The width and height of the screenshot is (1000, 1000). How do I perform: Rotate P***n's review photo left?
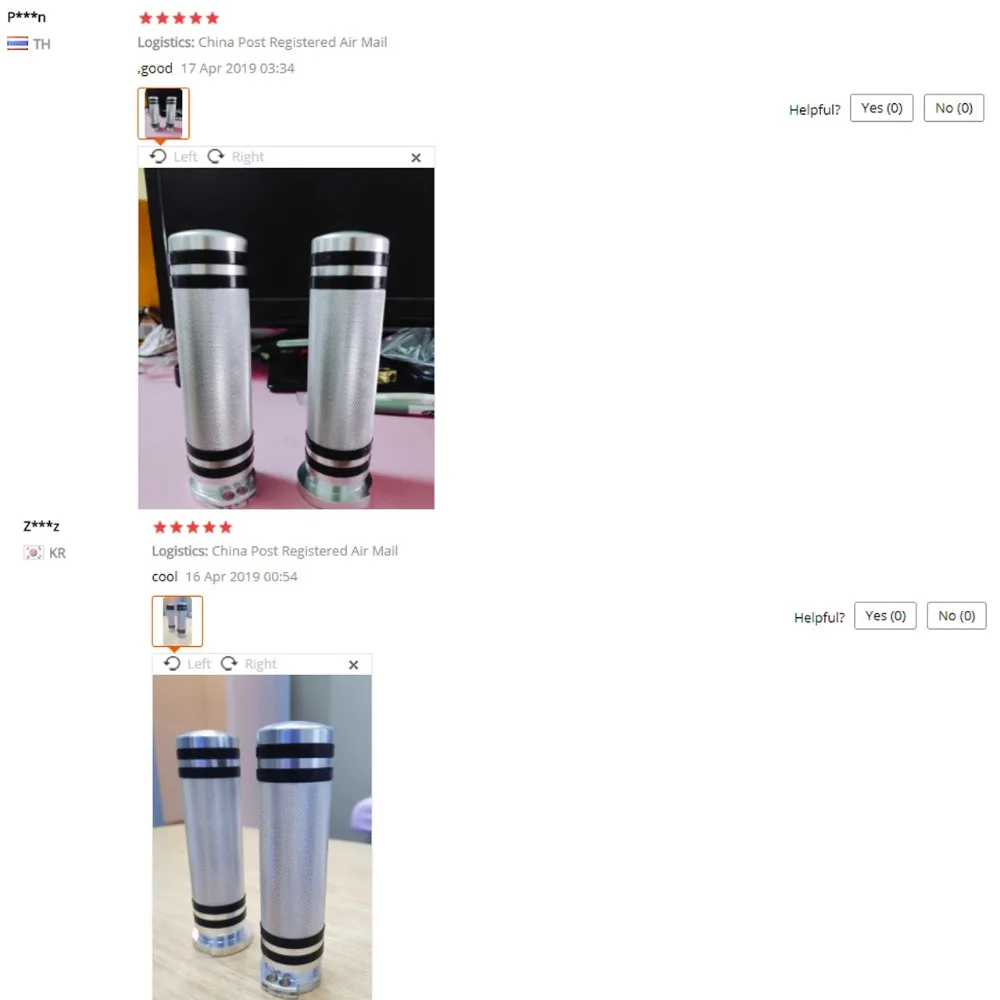click(173, 156)
